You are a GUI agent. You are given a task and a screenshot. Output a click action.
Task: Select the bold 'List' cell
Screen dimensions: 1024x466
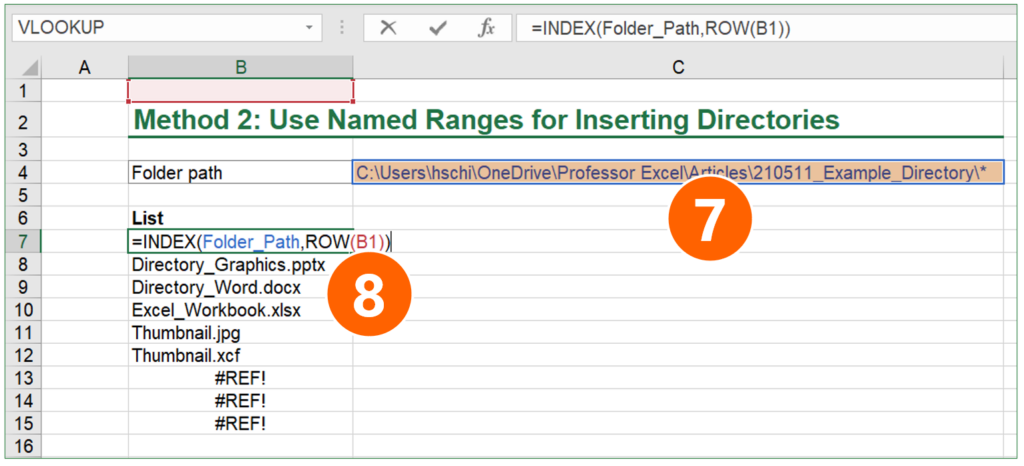pyautogui.click(x=240, y=218)
